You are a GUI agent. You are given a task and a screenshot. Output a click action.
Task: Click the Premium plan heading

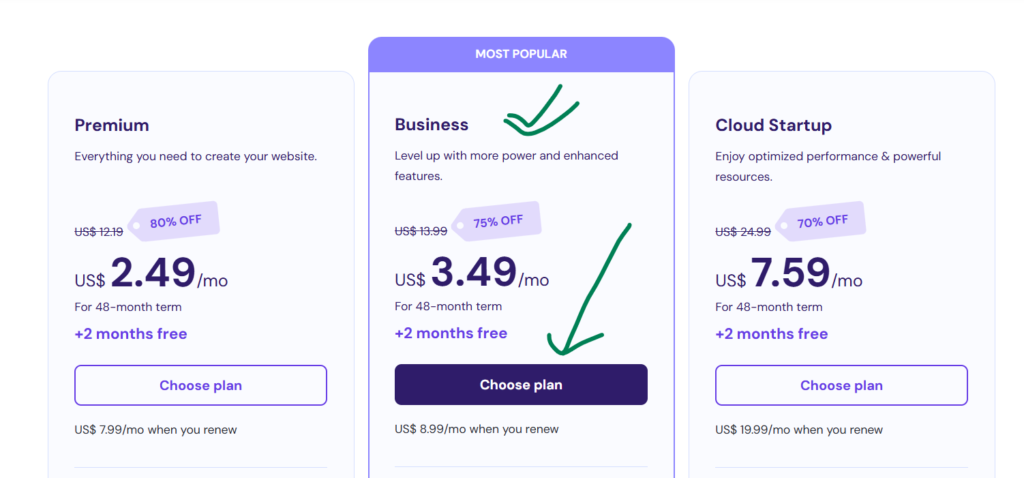point(112,125)
